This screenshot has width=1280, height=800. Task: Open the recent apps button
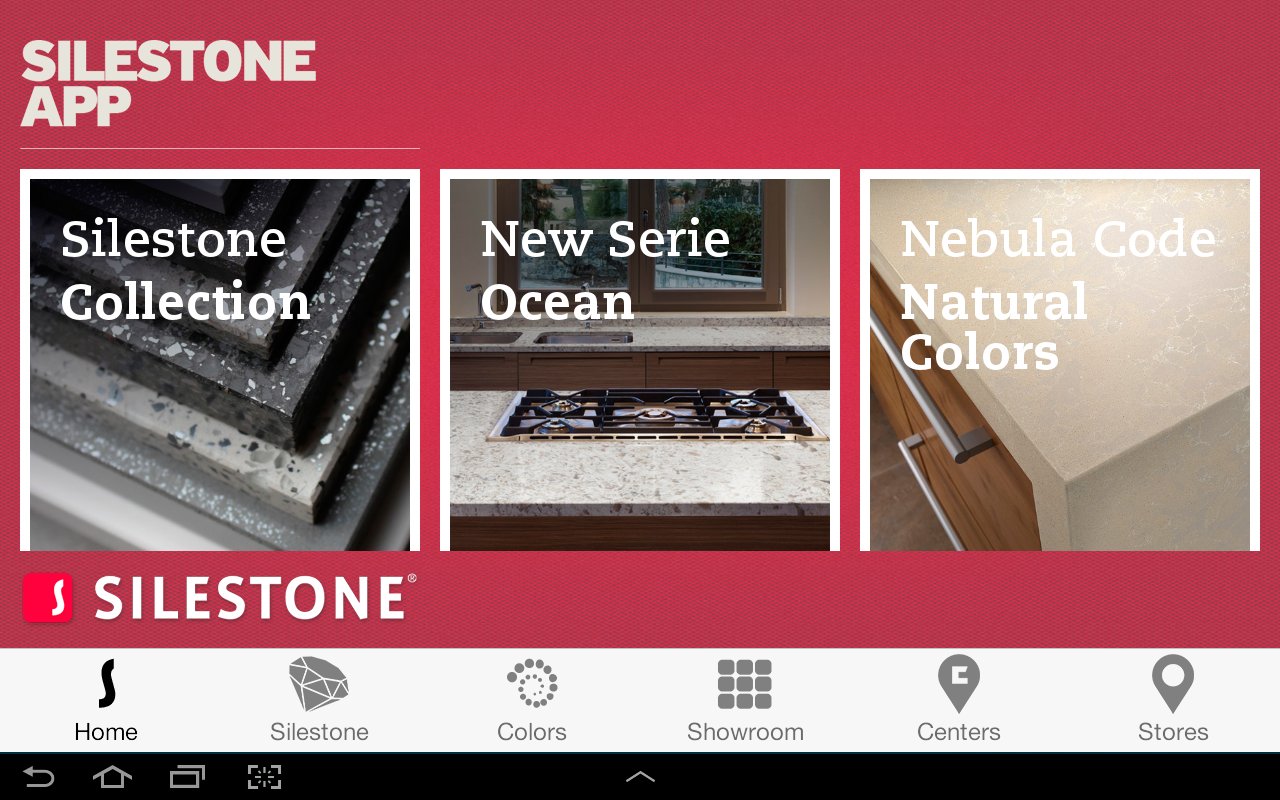coord(187,777)
